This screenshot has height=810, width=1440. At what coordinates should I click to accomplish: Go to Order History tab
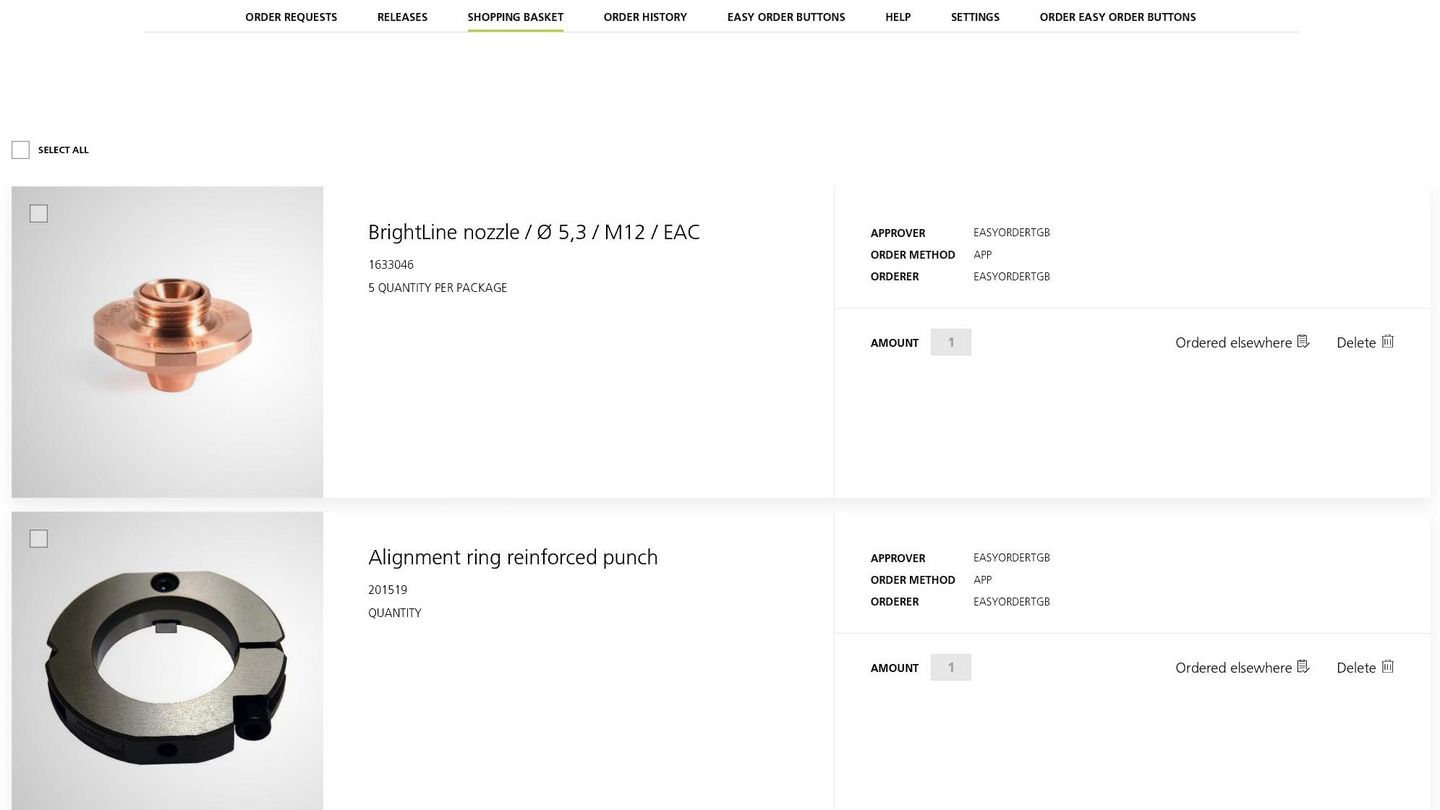coord(645,17)
